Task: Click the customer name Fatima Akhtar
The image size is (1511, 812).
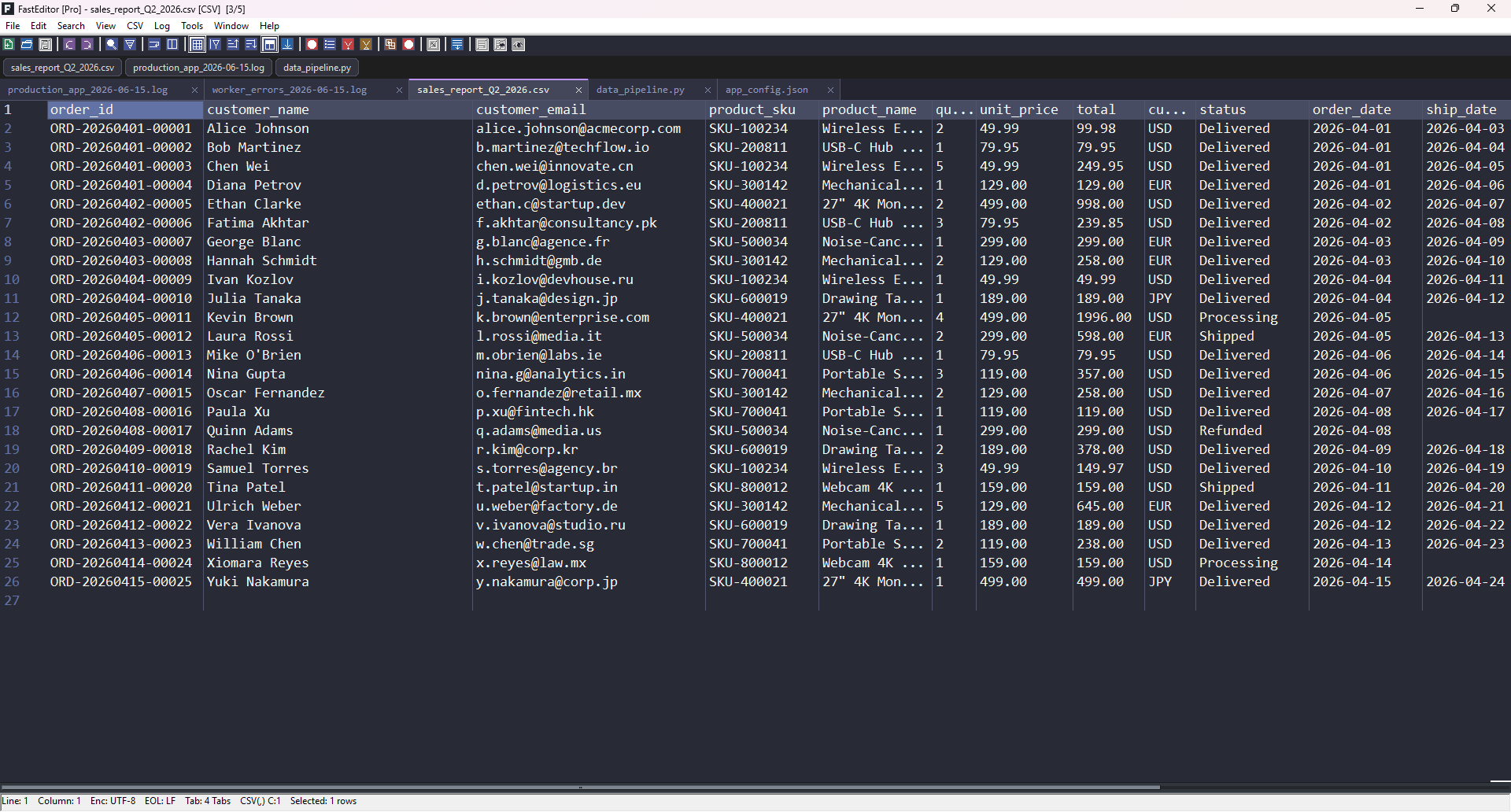Action: [x=258, y=223]
